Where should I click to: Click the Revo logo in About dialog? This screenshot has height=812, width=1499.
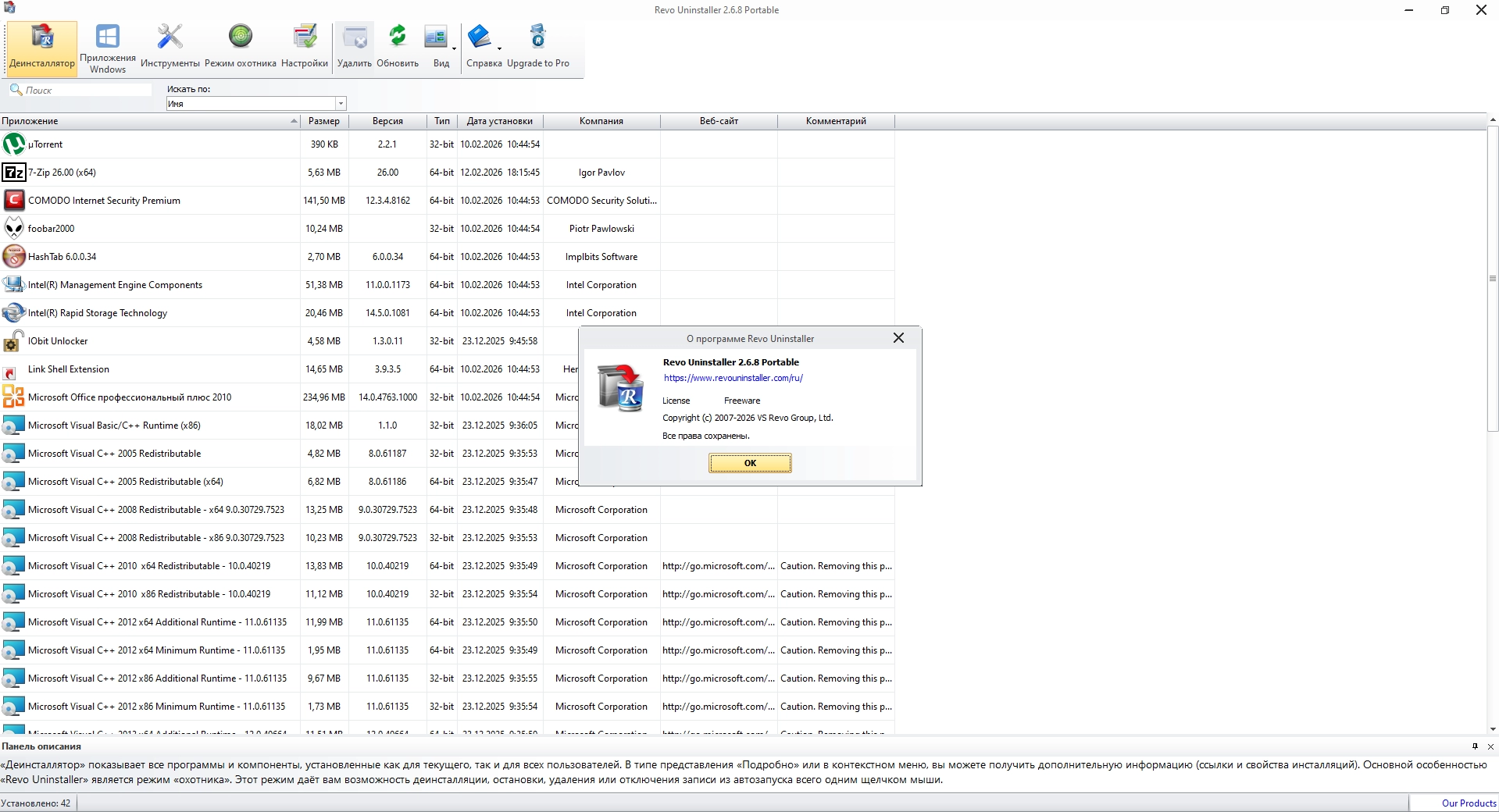621,388
